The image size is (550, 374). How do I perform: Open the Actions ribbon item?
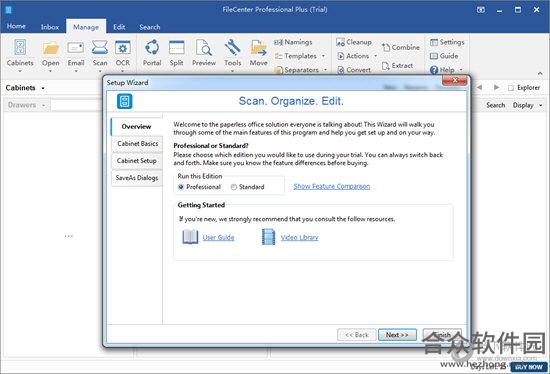tap(353, 56)
